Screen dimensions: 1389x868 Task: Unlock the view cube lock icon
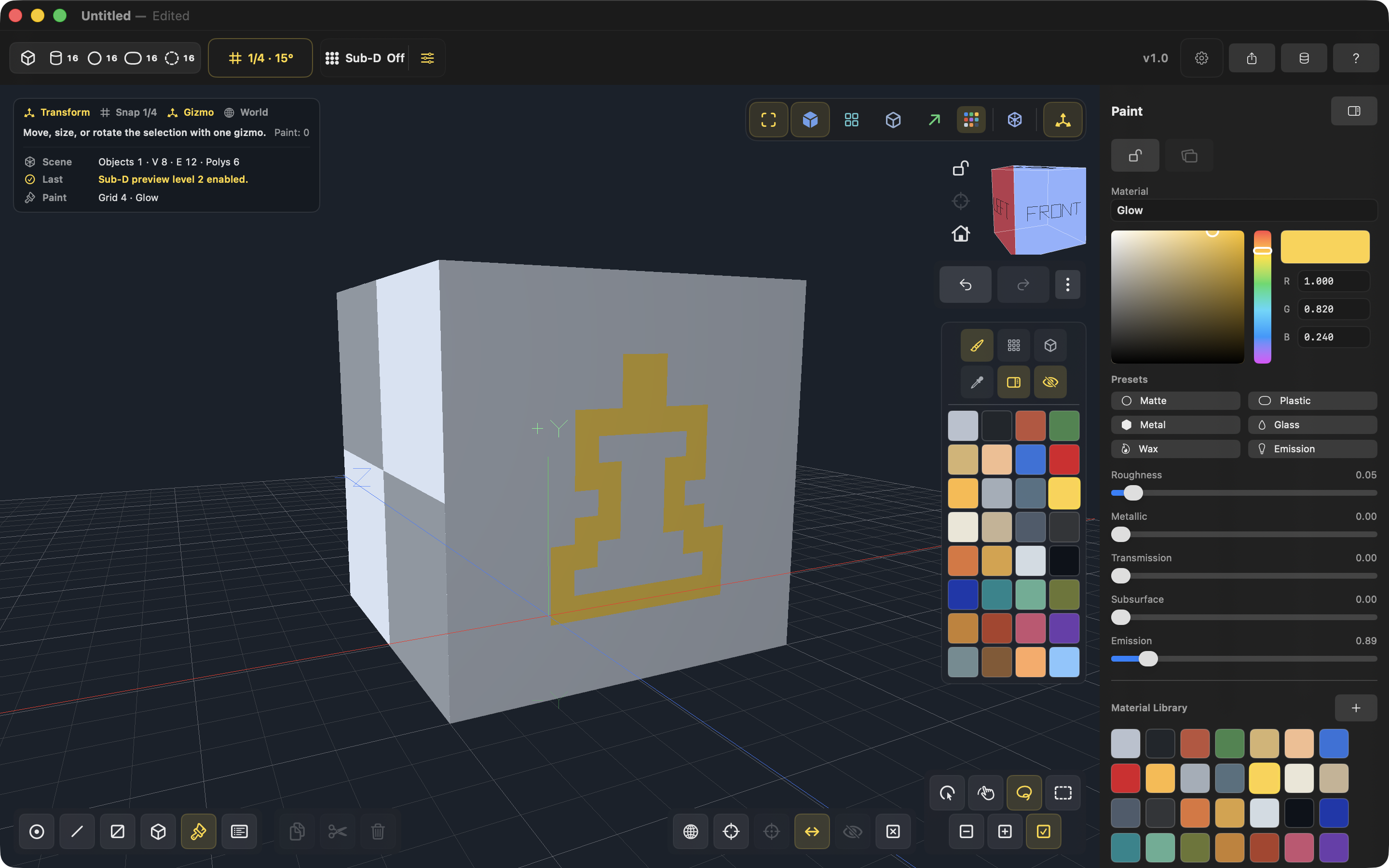pyautogui.click(x=961, y=168)
